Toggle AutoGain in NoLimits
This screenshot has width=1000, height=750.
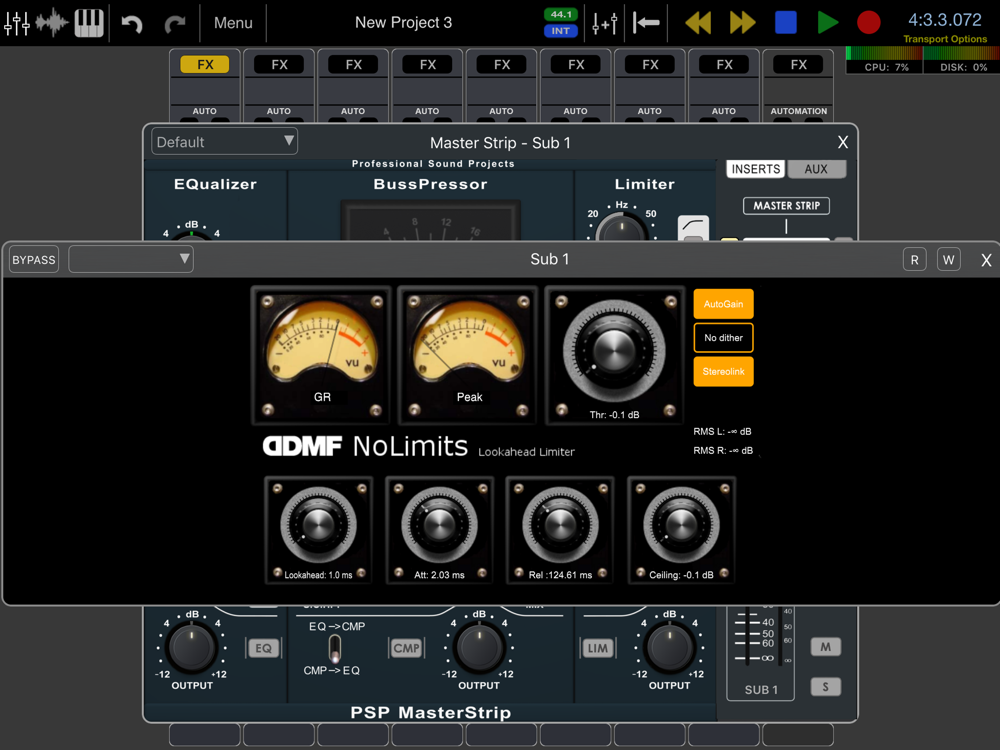[723, 304]
